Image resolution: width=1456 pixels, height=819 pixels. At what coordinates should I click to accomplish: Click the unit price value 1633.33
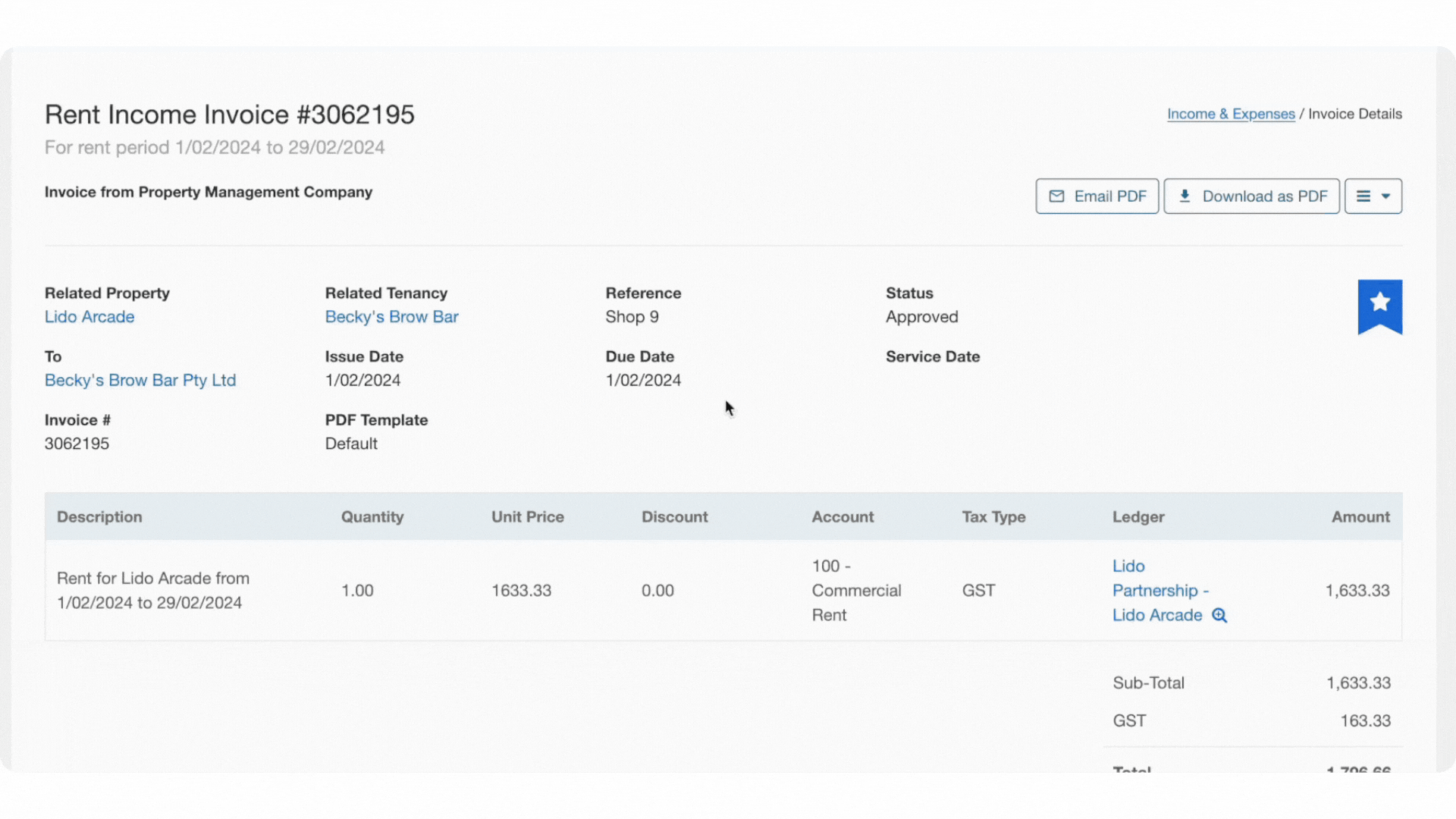coord(521,591)
